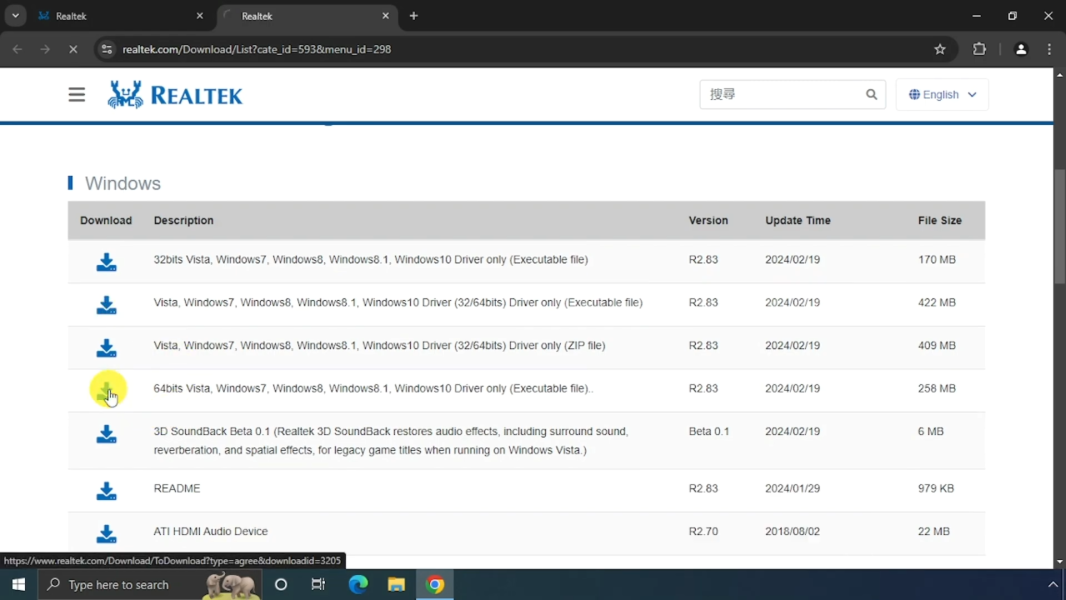Download the 32bits Vista driver executable
1066x600 pixels.
[106, 262]
